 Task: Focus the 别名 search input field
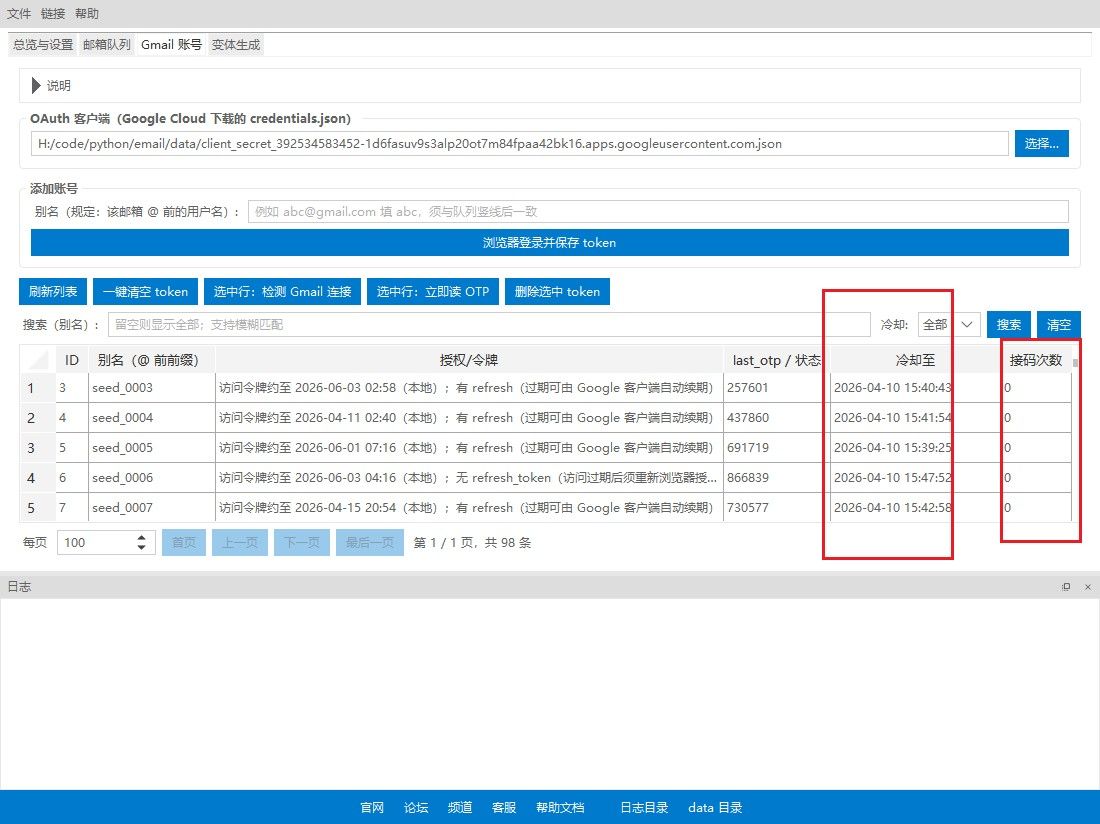pos(488,325)
